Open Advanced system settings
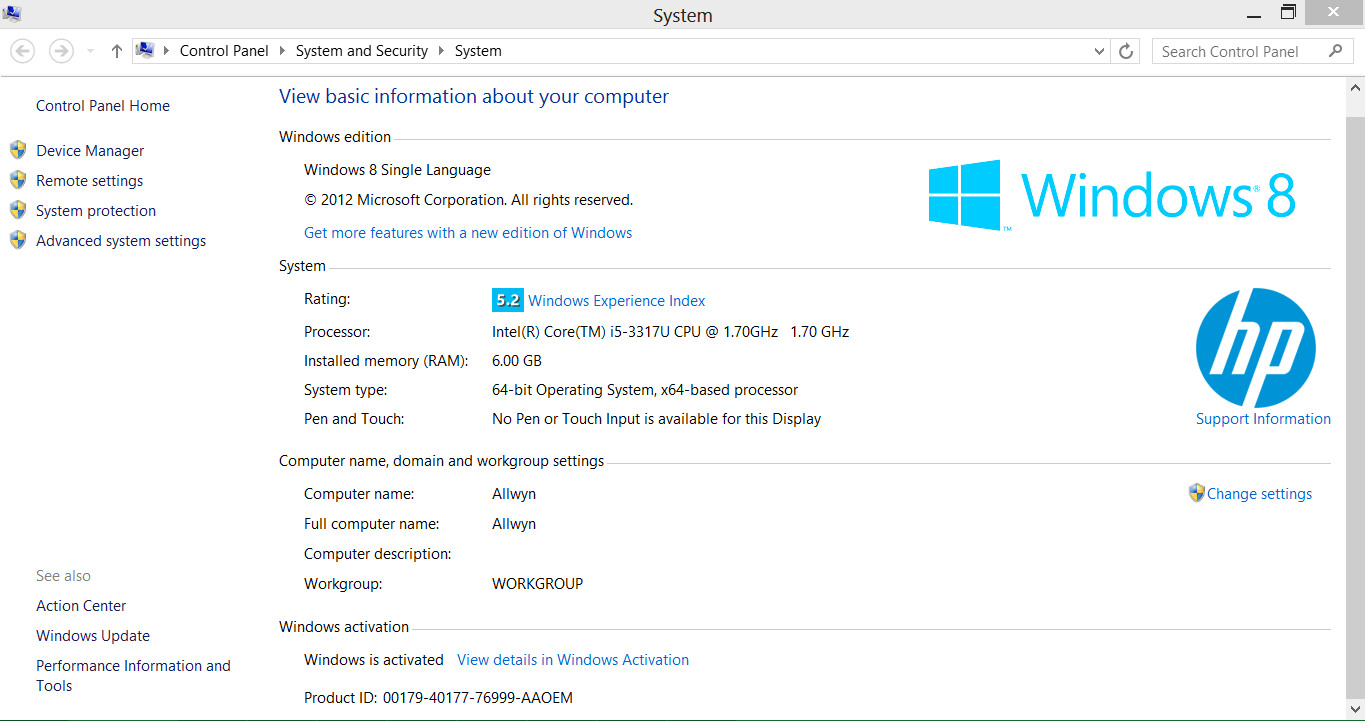This screenshot has width=1365, height=721. click(121, 241)
